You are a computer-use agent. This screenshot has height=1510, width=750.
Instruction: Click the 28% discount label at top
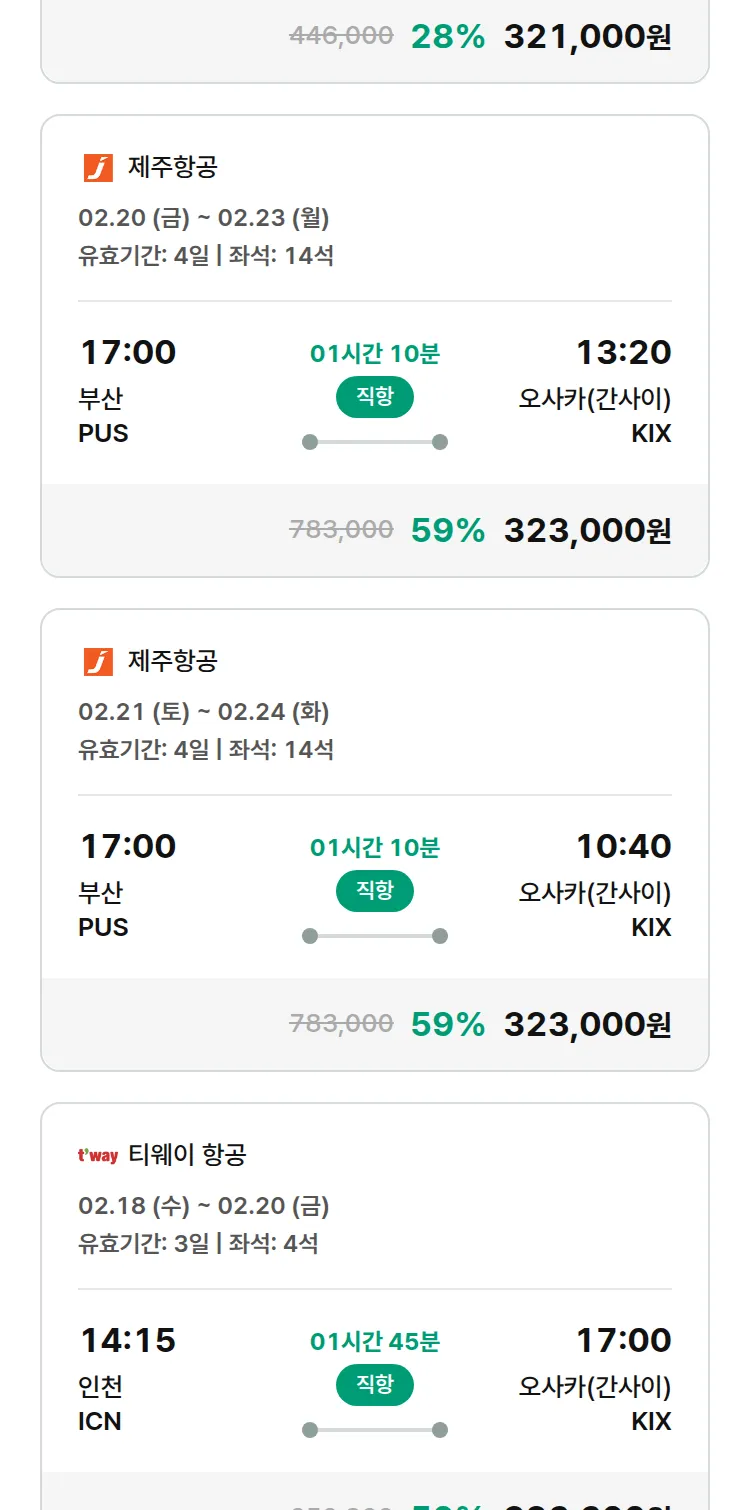click(x=447, y=37)
